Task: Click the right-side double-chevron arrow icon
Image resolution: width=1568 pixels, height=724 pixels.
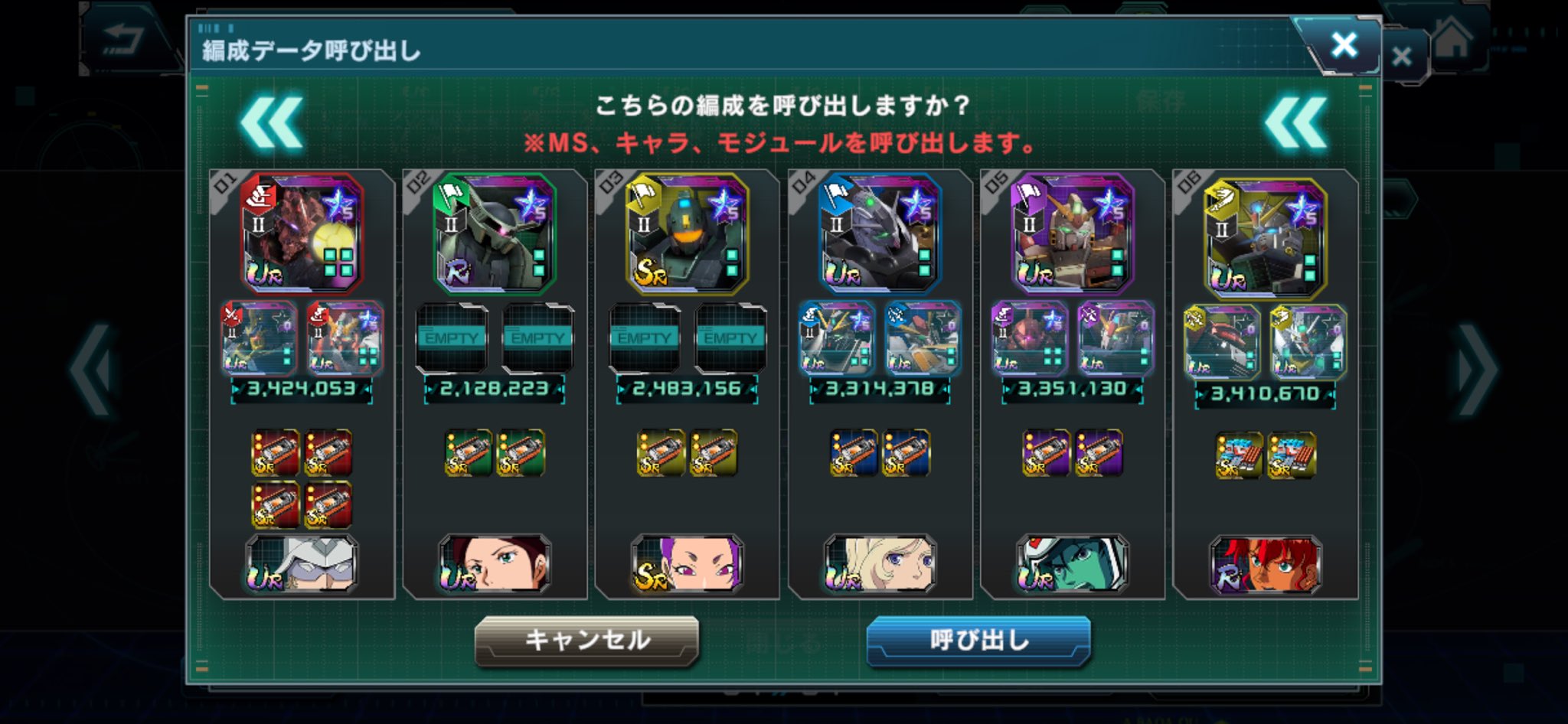Action: click(x=1295, y=122)
